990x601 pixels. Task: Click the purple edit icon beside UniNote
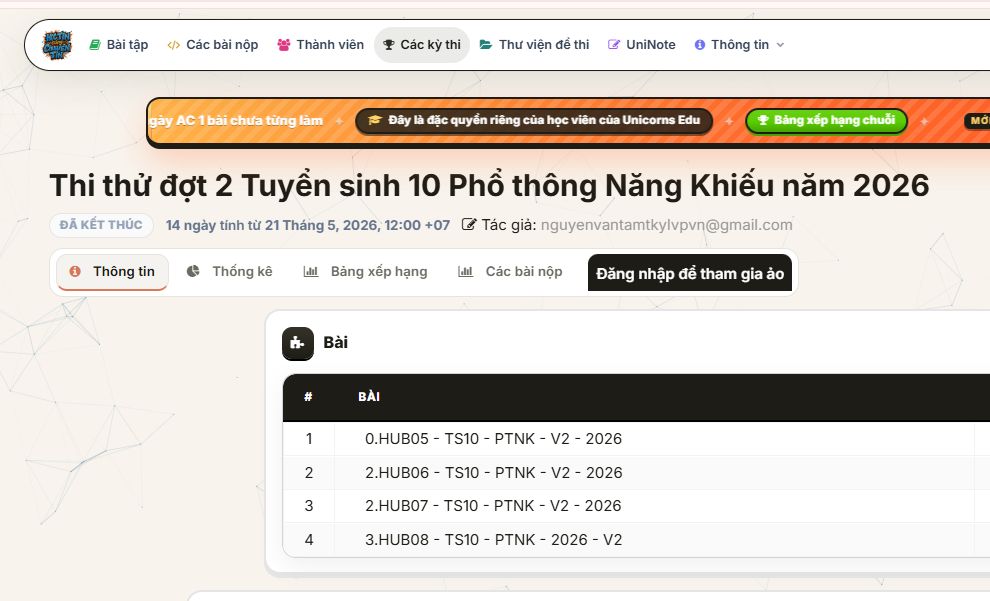(x=614, y=45)
